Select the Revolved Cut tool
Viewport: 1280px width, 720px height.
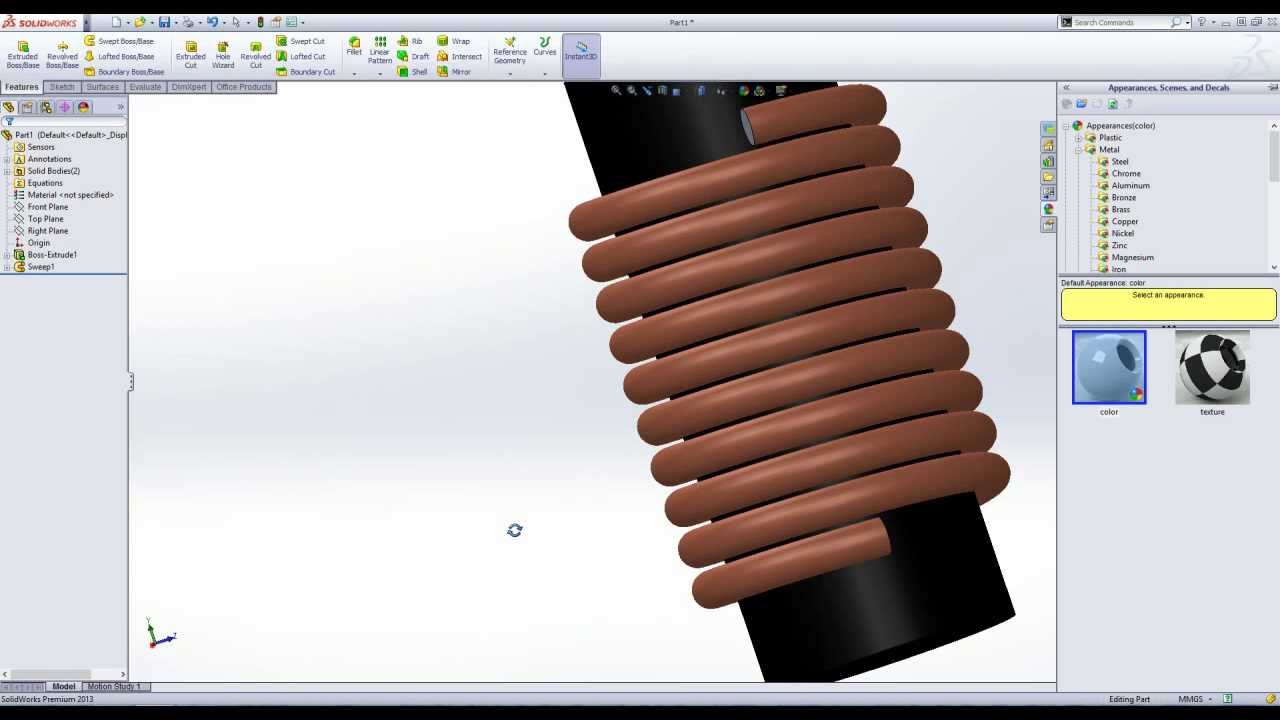click(255, 55)
